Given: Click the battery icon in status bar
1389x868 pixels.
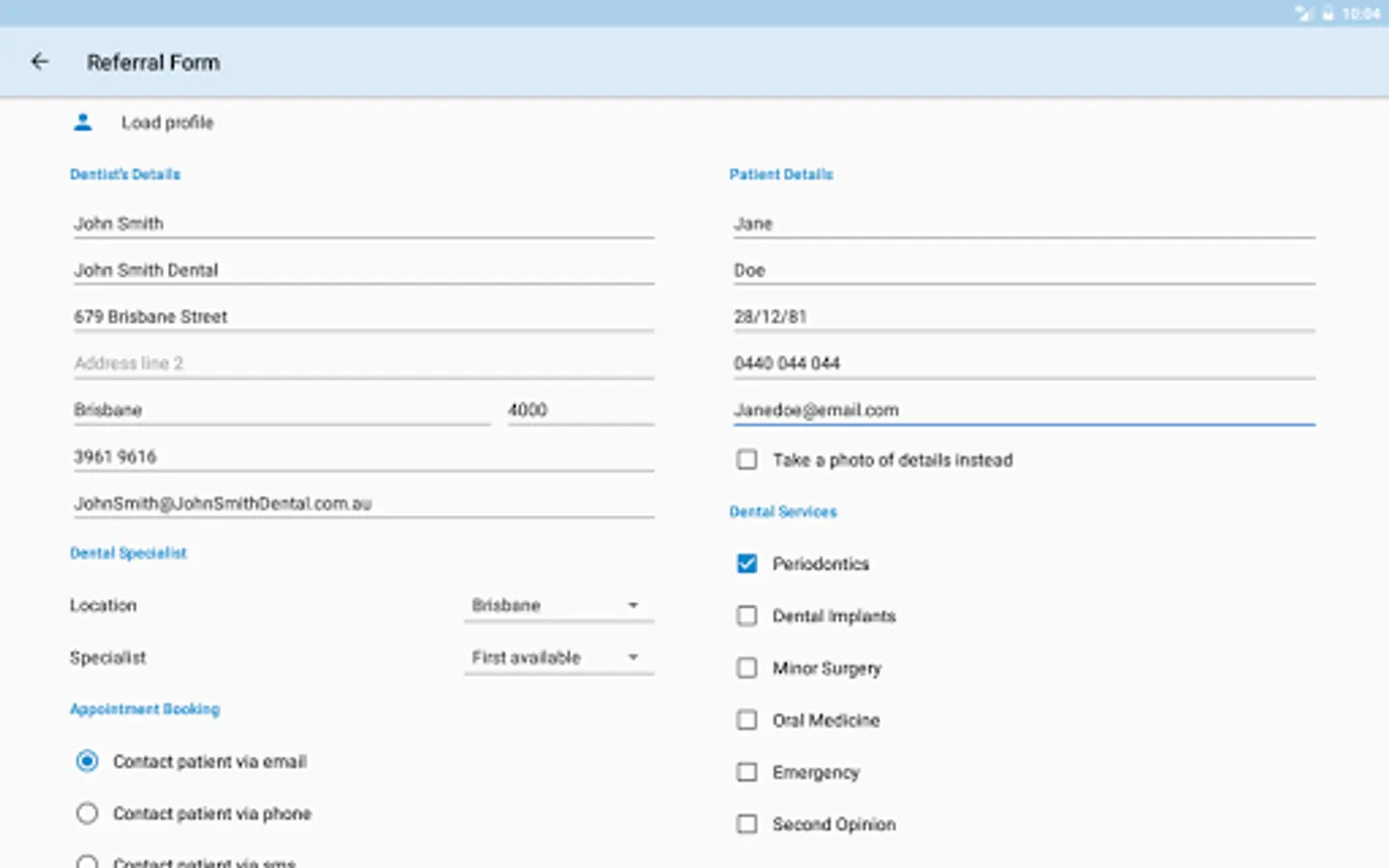Looking at the screenshot, I should coord(1328,14).
